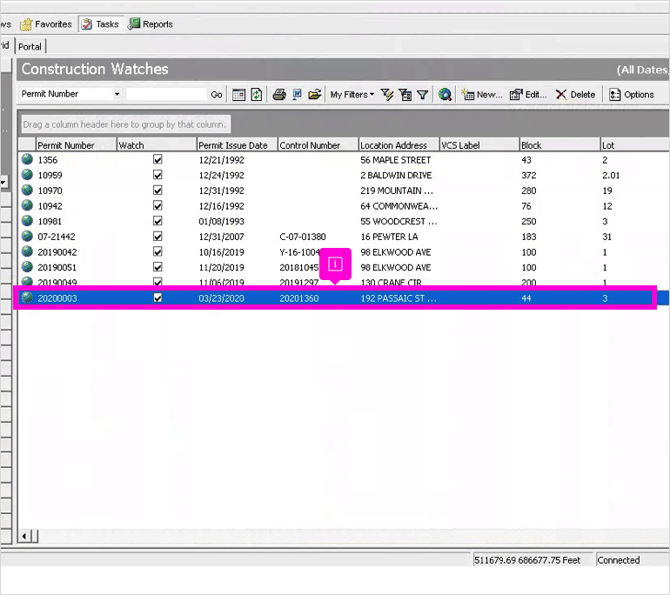
Task: Select the 56 MAPLE STREET address cell
Action: tap(395, 160)
